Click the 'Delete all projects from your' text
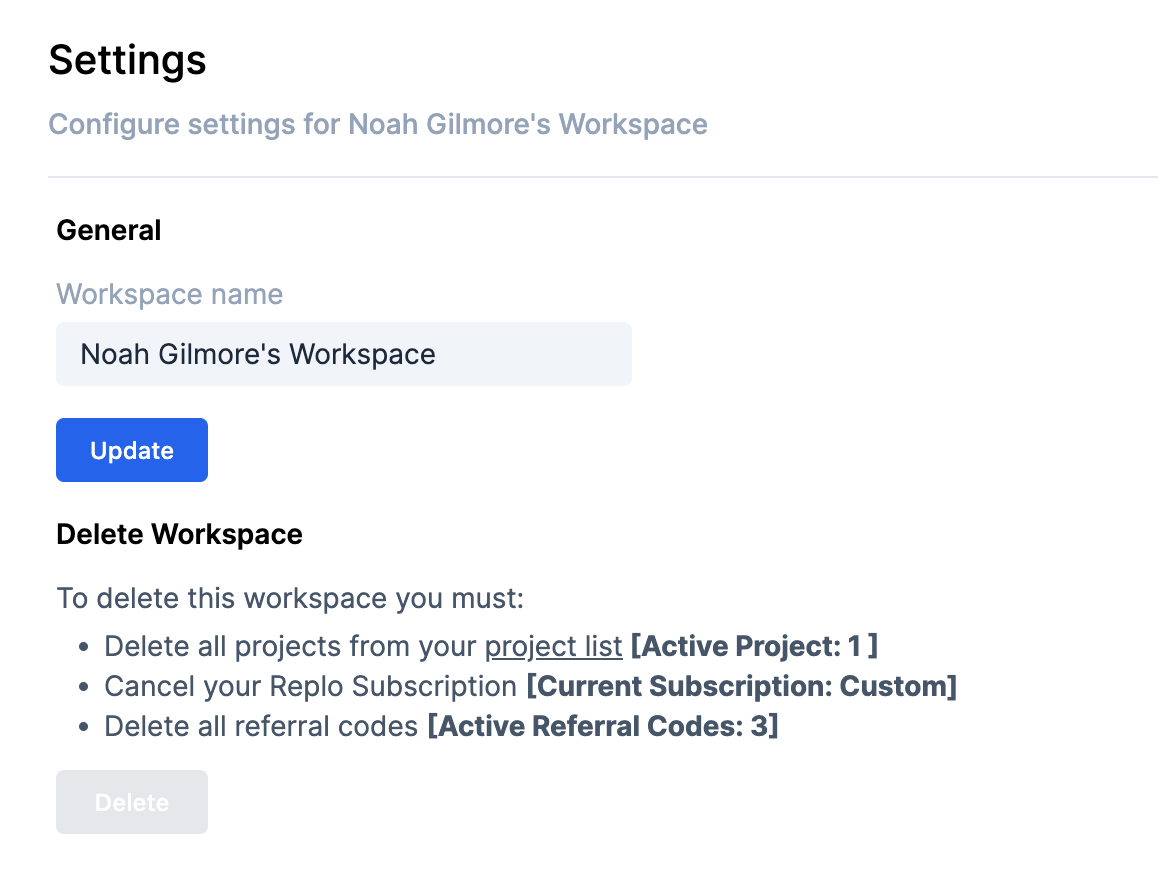The height and width of the screenshot is (882, 1158). point(290,646)
